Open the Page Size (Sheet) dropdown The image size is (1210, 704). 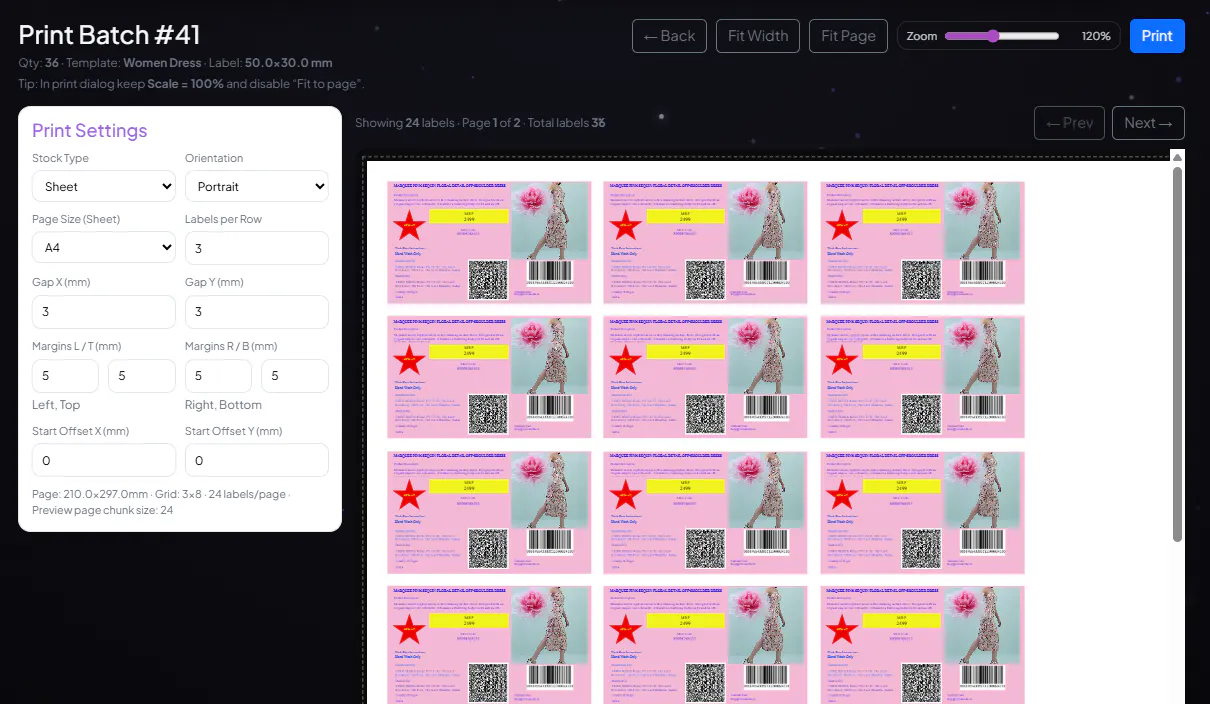pyautogui.click(x=104, y=247)
